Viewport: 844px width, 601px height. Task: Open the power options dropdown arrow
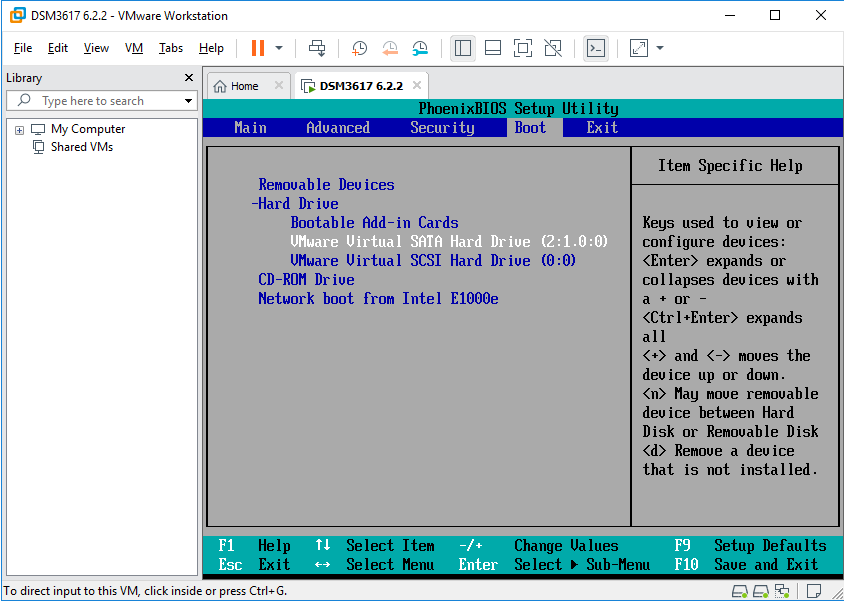pyautogui.click(x=279, y=48)
